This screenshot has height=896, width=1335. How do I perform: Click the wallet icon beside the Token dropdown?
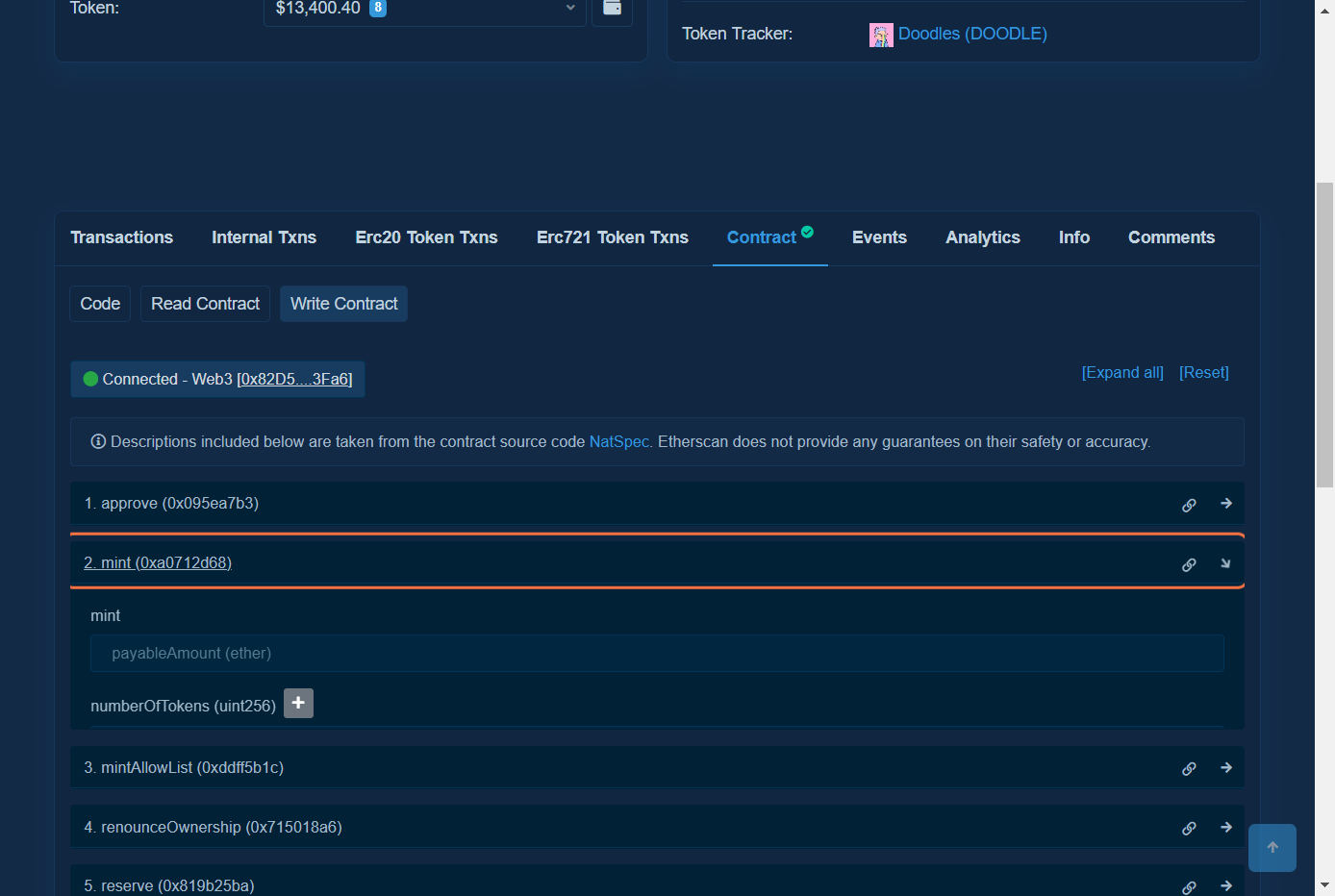(x=612, y=9)
